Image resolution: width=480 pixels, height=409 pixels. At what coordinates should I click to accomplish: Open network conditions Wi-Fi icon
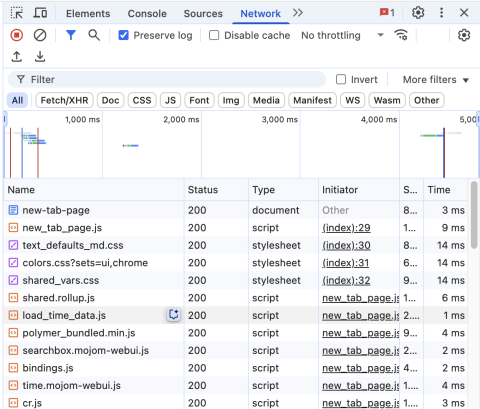click(x=401, y=35)
